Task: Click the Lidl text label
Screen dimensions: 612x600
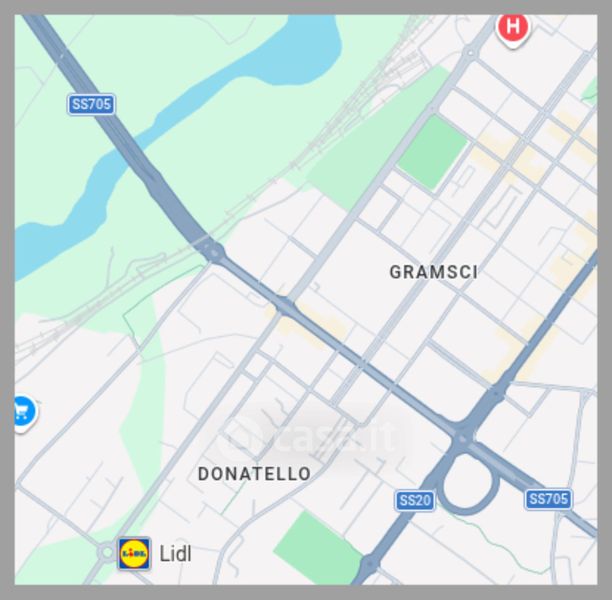Action: (x=176, y=554)
